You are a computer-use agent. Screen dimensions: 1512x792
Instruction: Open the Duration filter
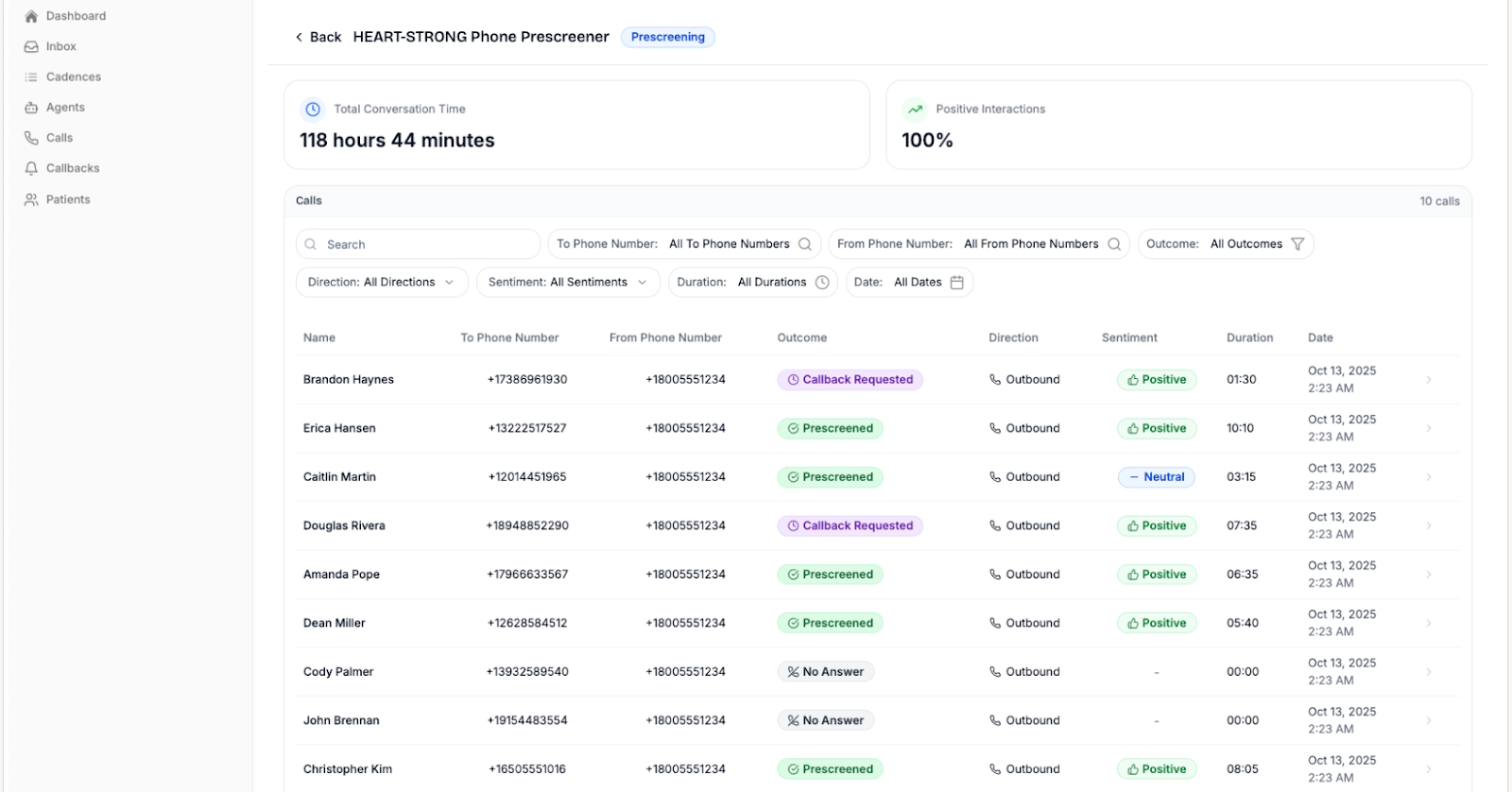click(x=753, y=282)
